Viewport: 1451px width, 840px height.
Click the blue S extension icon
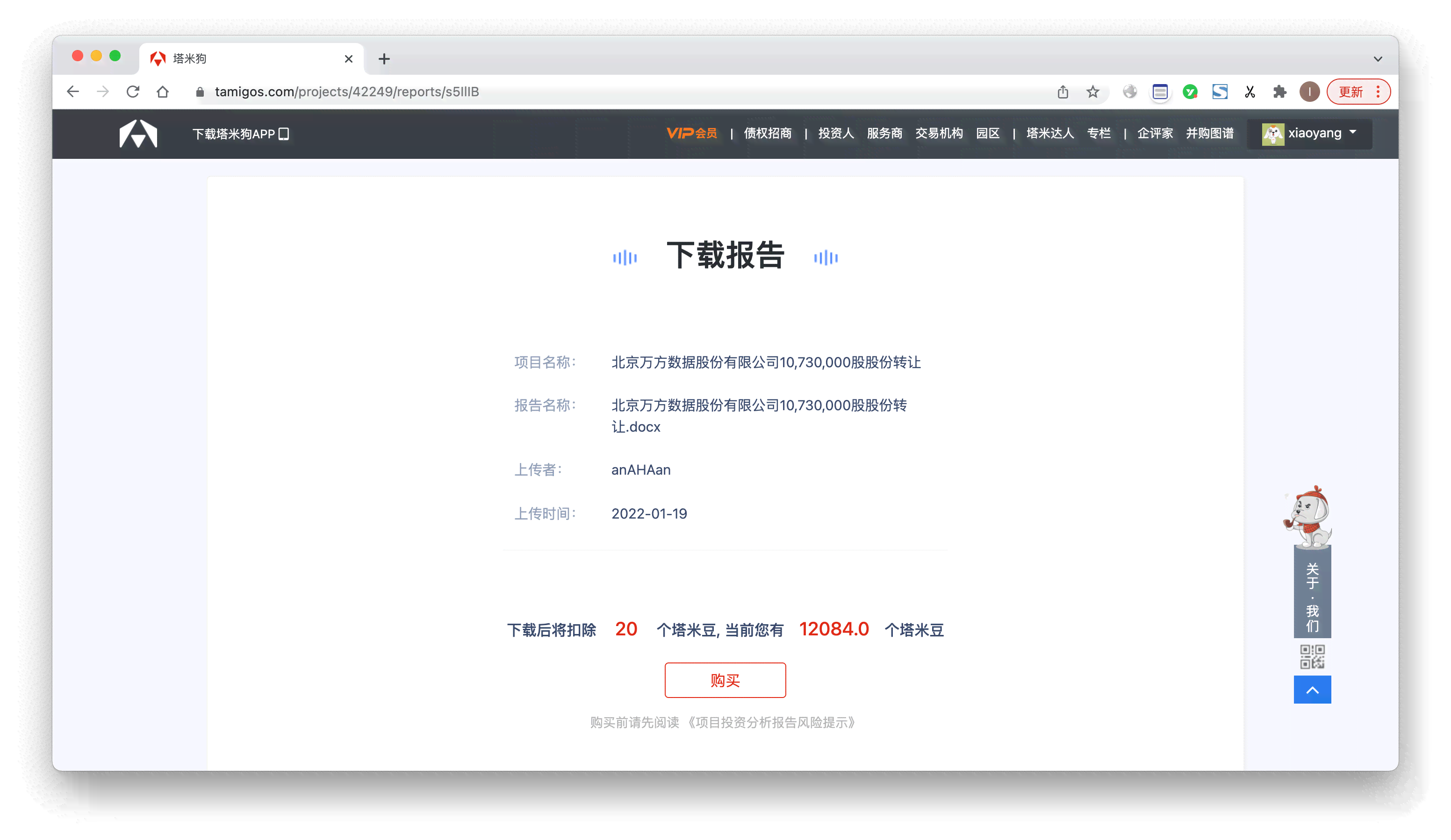(1220, 92)
